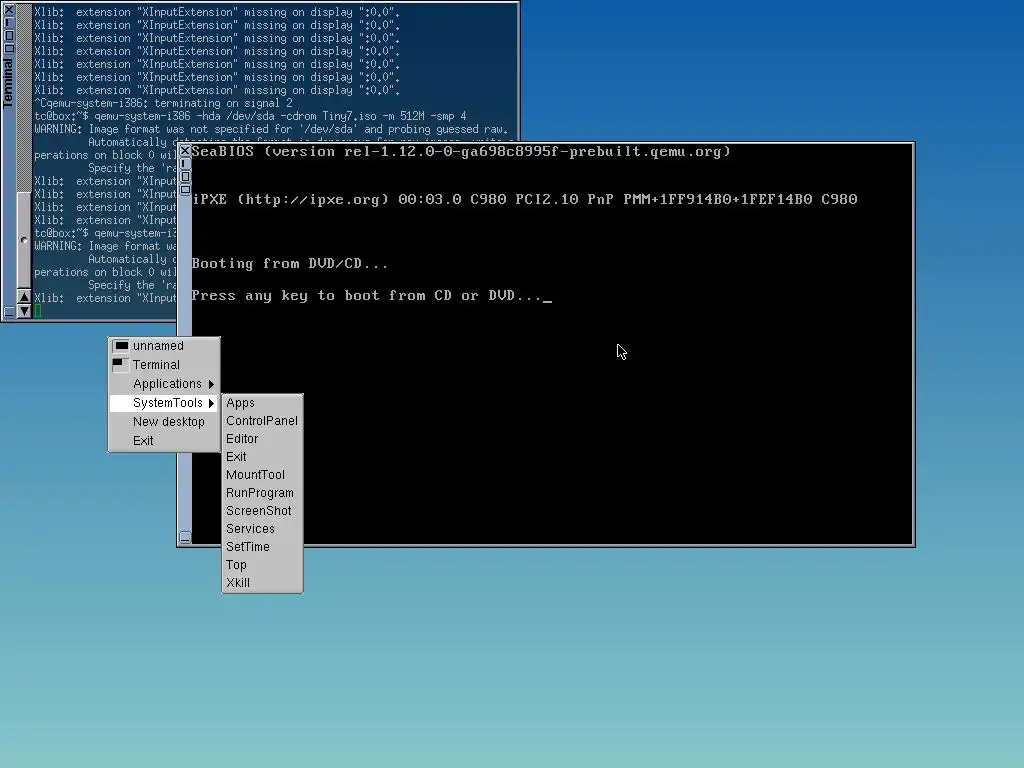The image size is (1024, 768).
Task: Open MountTool from the submenu
Action: click(x=263, y=475)
